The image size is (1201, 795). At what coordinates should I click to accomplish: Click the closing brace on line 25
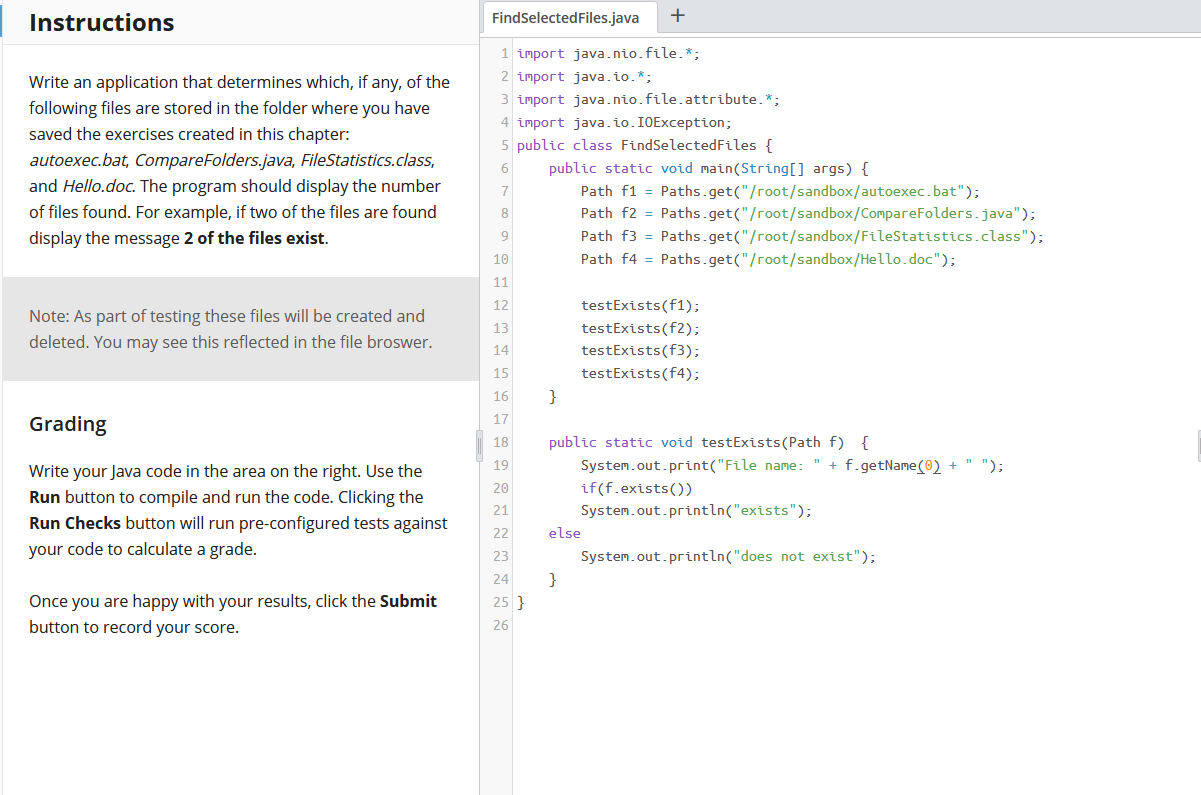coord(520,602)
